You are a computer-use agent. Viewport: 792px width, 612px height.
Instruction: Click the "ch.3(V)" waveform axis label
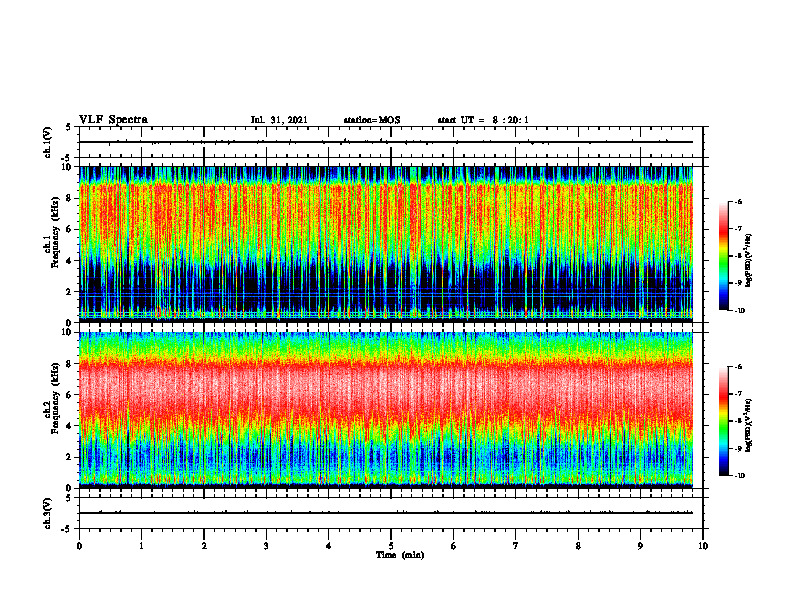(47, 513)
